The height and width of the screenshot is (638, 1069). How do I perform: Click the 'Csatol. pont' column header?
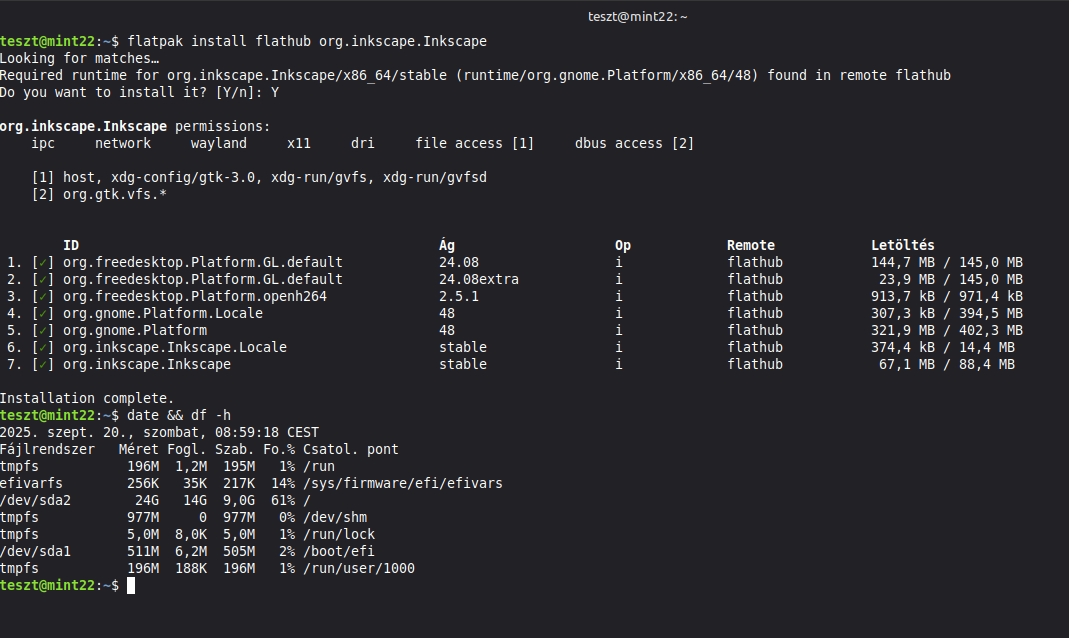(350, 450)
